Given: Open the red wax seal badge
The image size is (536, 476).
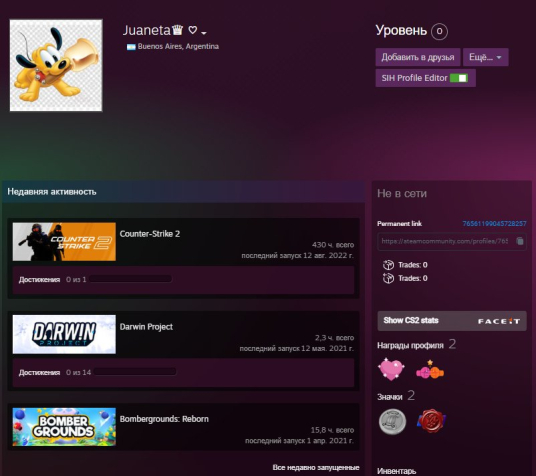Looking at the screenshot, I should point(431,421).
